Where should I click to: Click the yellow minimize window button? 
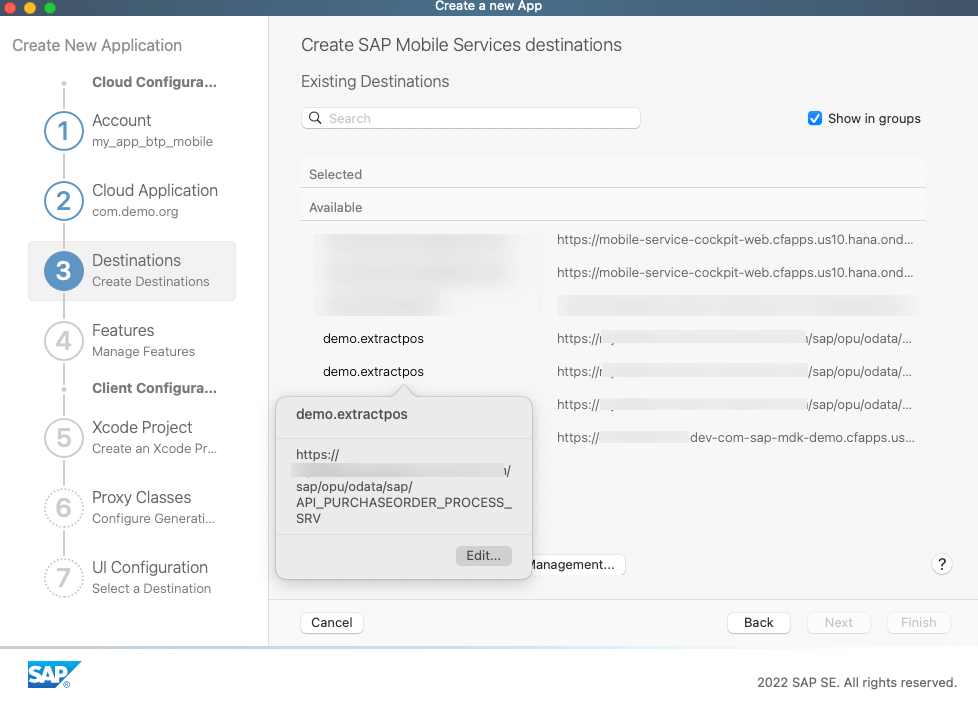(30, 7)
